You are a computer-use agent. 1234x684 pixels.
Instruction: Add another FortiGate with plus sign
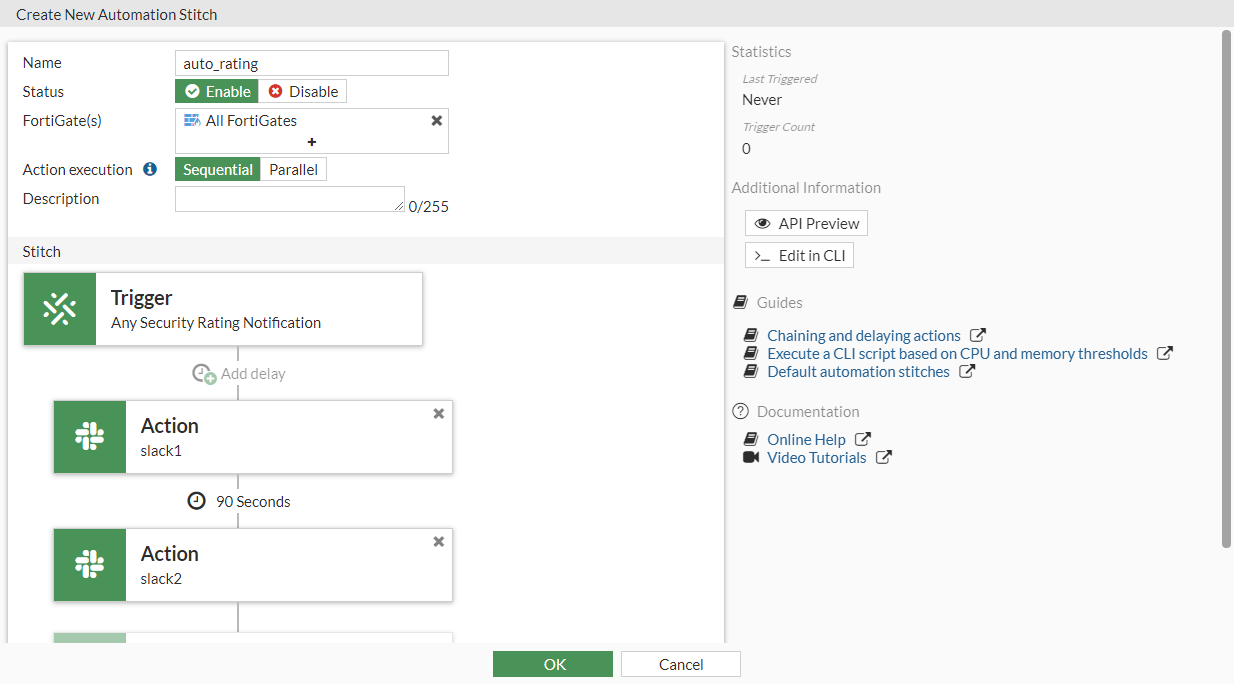(x=312, y=142)
